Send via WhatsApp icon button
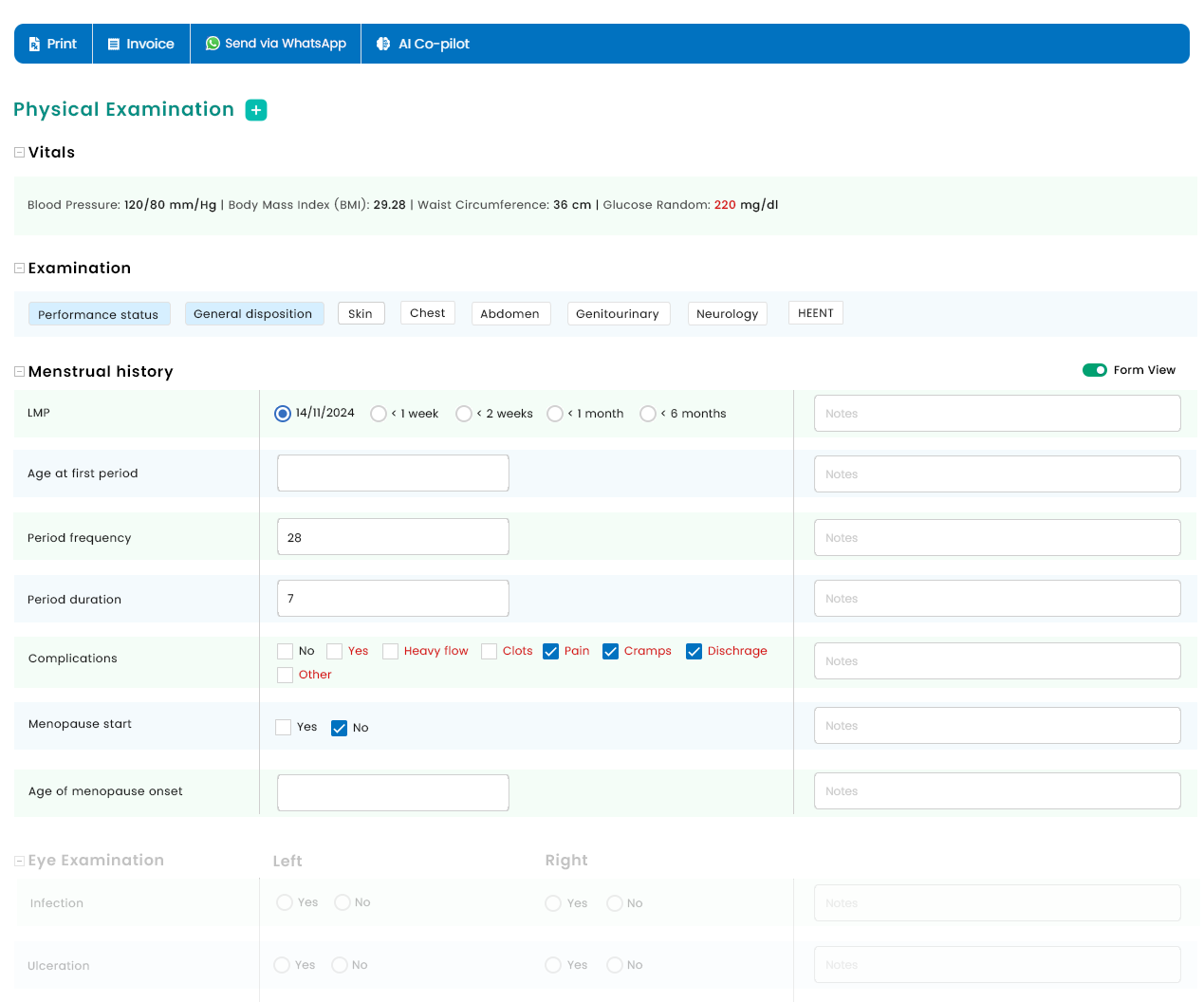This screenshot has height=1002, width=1204. click(213, 44)
